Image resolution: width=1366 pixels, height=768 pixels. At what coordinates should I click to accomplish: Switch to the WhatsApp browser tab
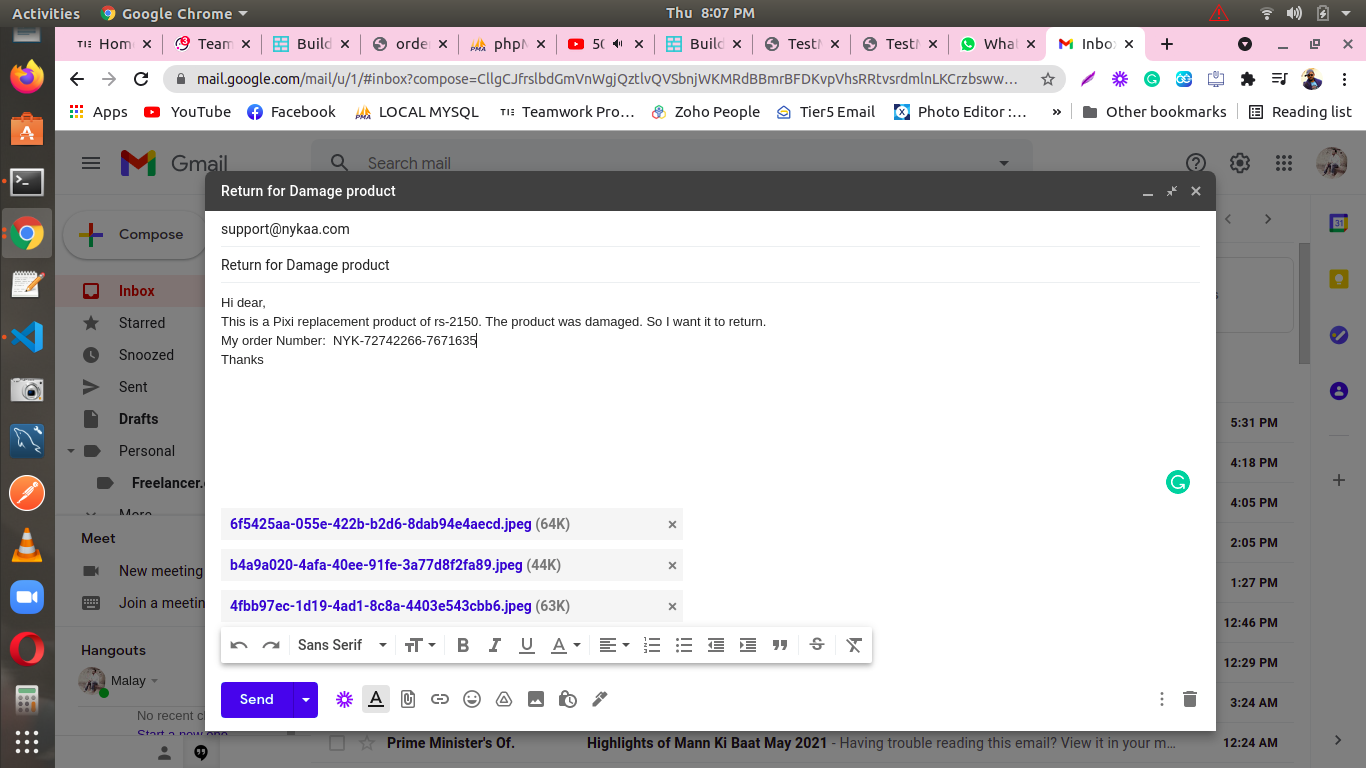coord(992,44)
